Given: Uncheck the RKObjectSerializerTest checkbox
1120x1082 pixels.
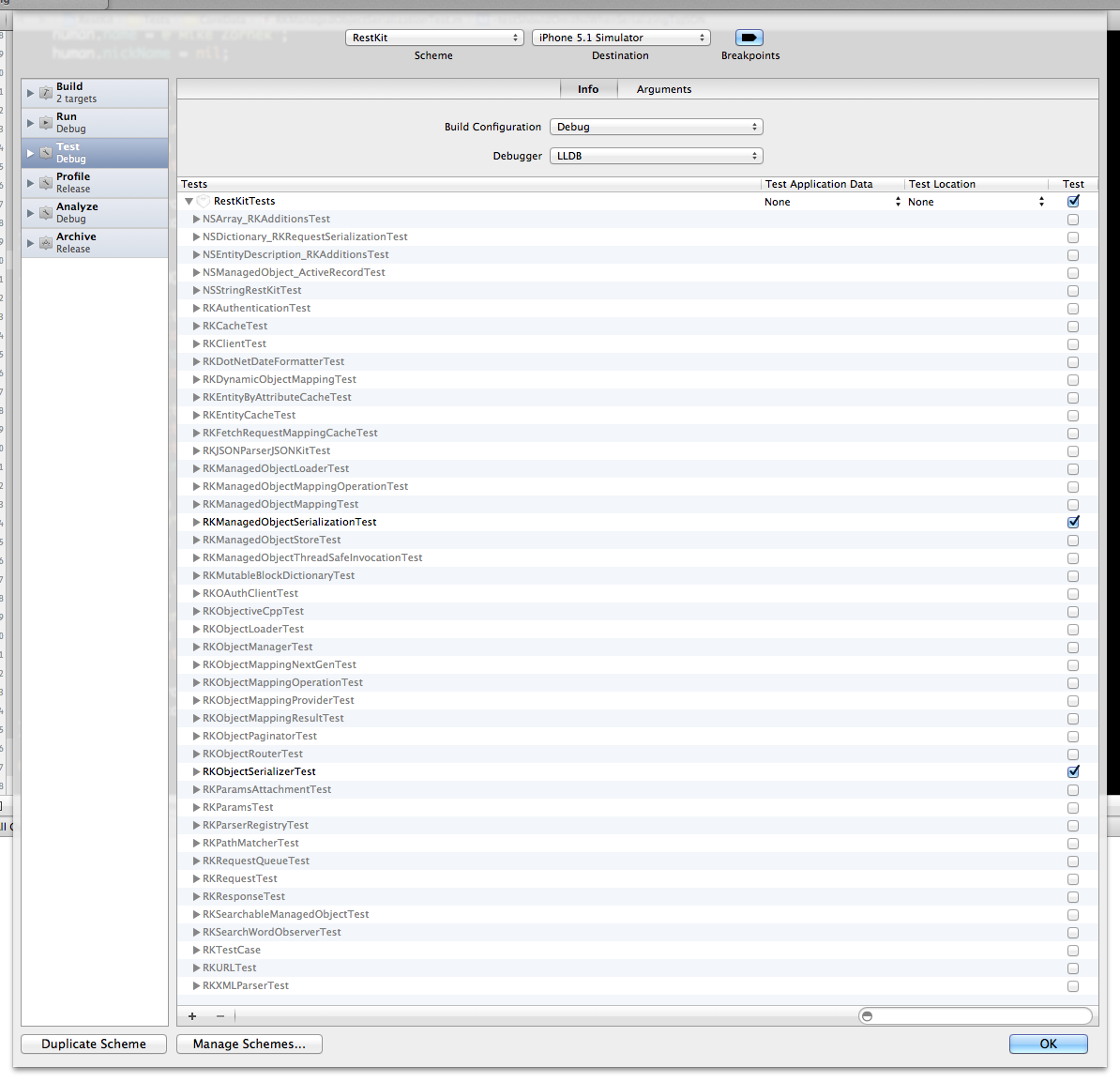Looking at the screenshot, I should pyautogui.click(x=1073, y=771).
